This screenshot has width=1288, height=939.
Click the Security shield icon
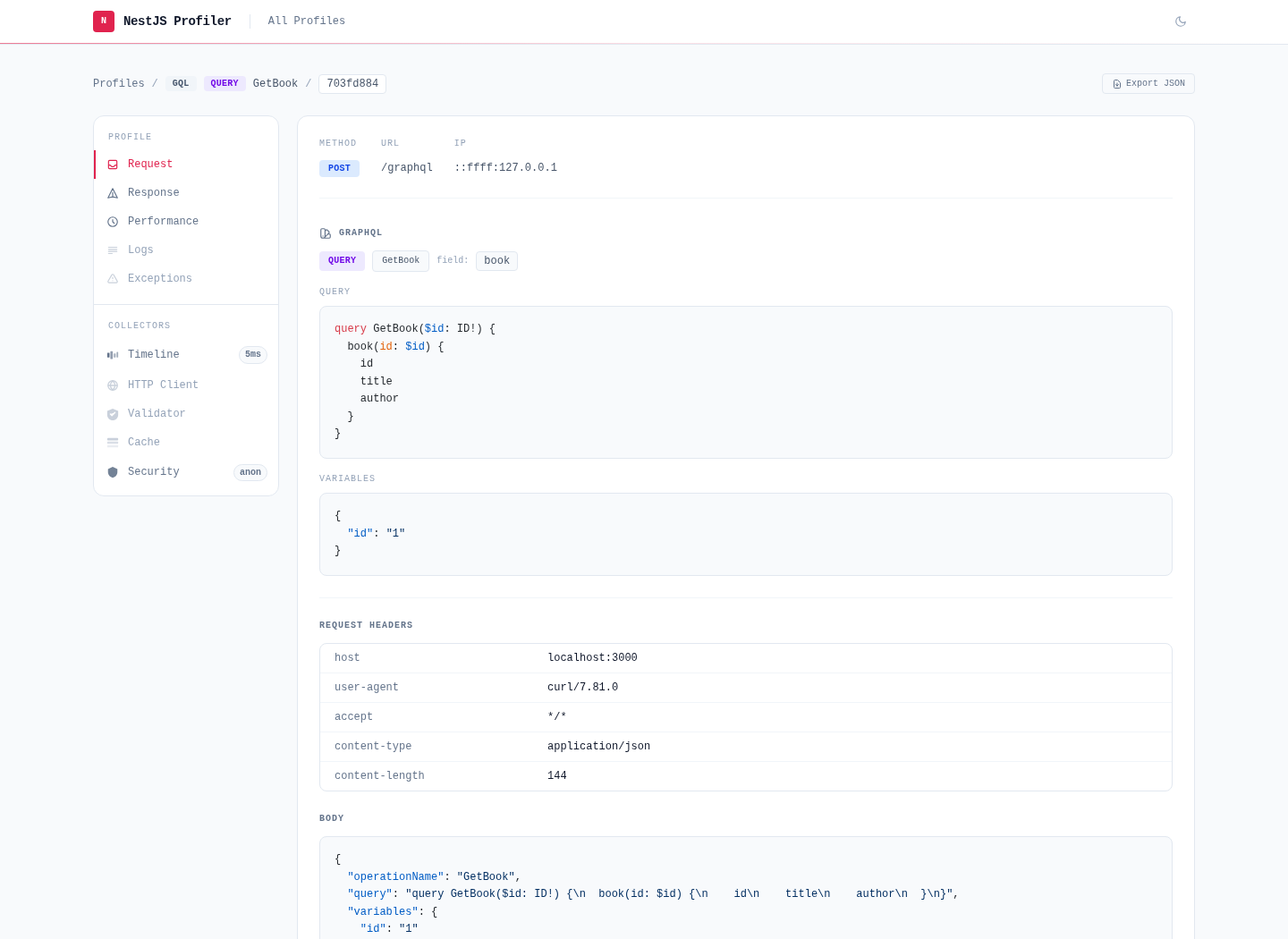click(113, 472)
